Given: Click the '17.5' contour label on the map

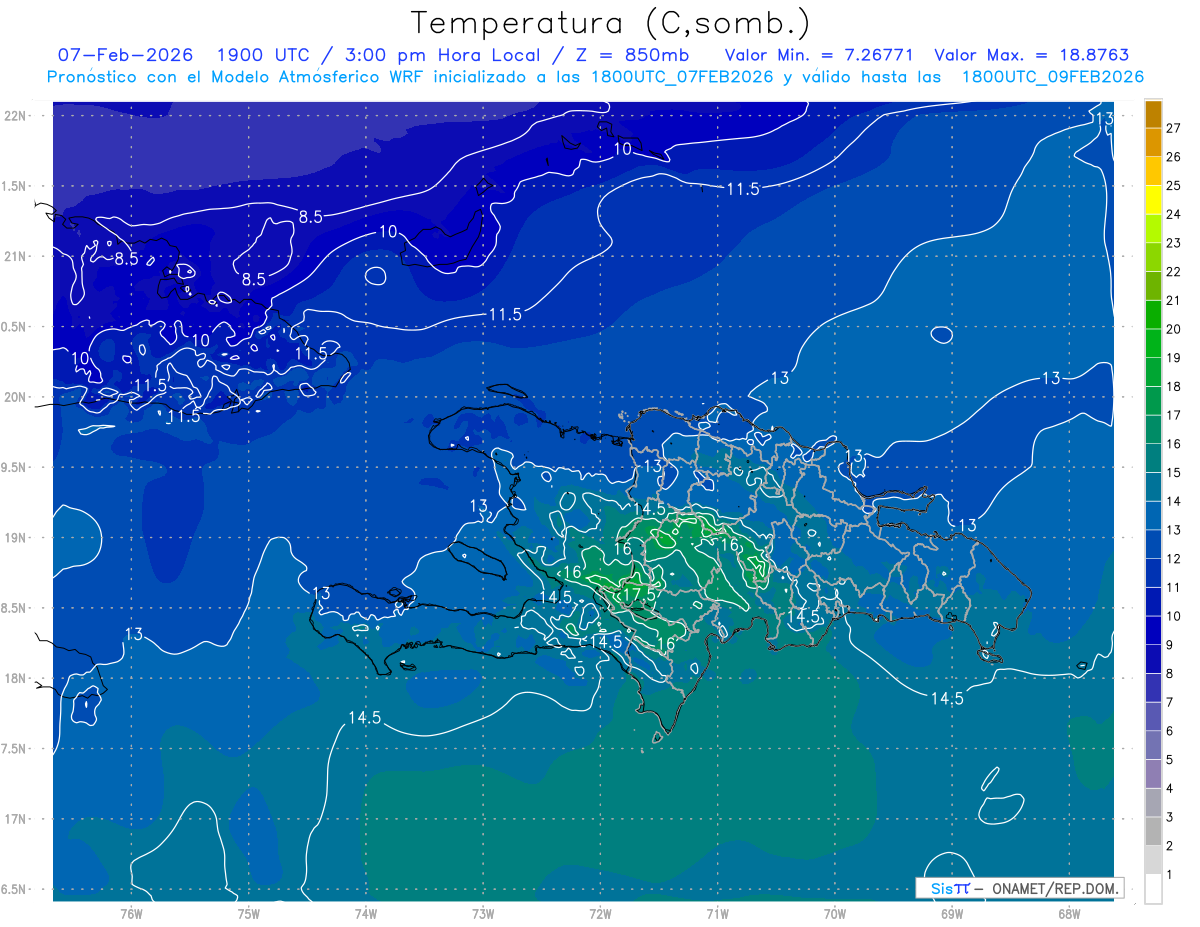Looking at the screenshot, I should 638,594.
